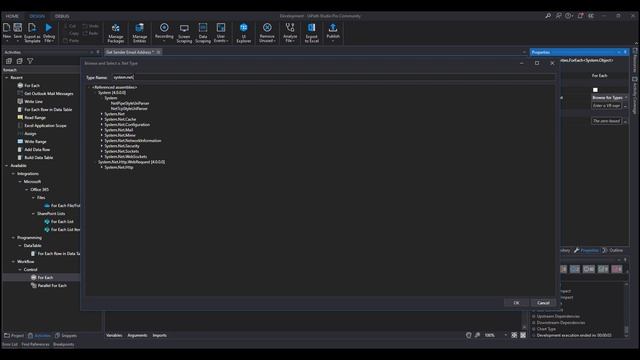The width and height of the screenshot is (640, 360).
Task: Click OK in the type browser dialog
Action: [x=516, y=303]
